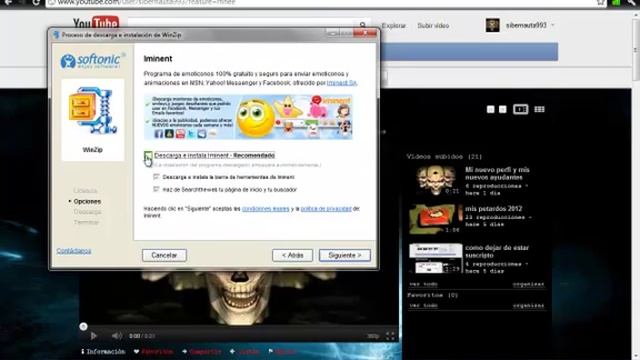Click 'ver todo' under Vídeos subidos
This screenshot has width=640, height=360.
(x=423, y=284)
